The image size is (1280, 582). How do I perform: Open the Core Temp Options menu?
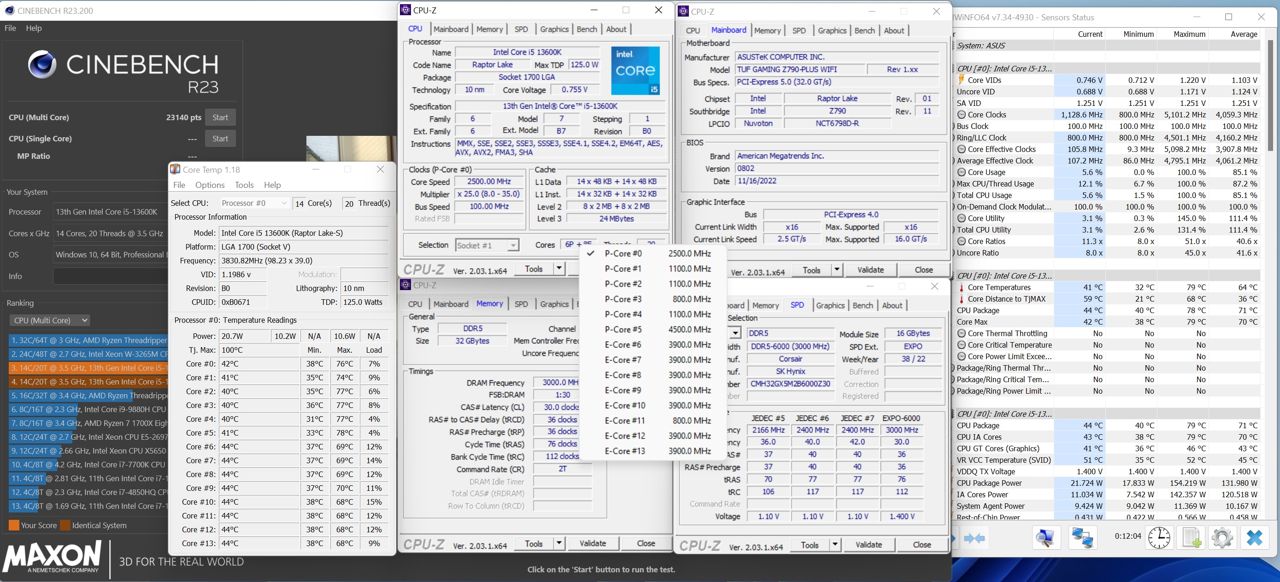click(x=210, y=185)
